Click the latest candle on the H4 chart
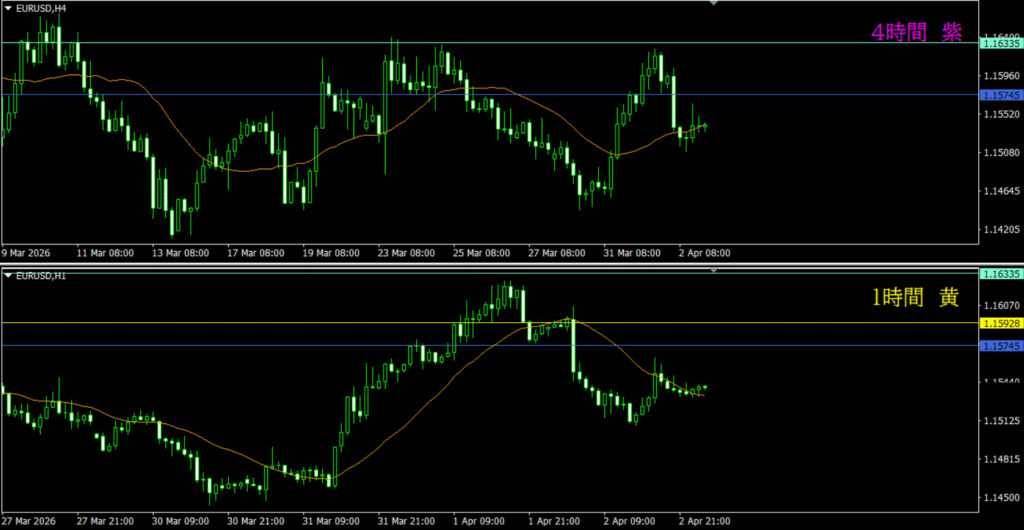 pyautogui.click(x=705, y=126)
